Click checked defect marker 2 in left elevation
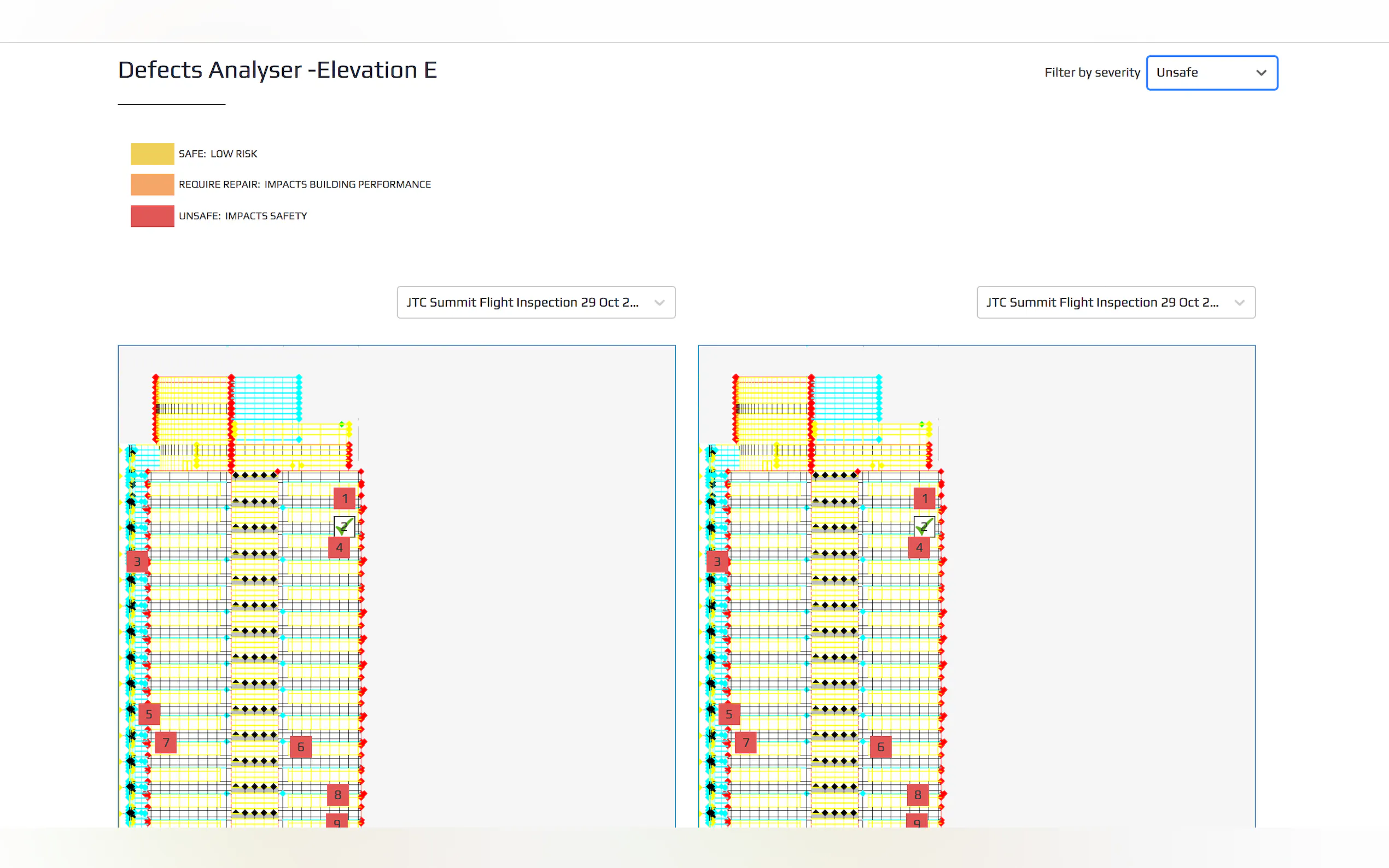 click(345, 526)
